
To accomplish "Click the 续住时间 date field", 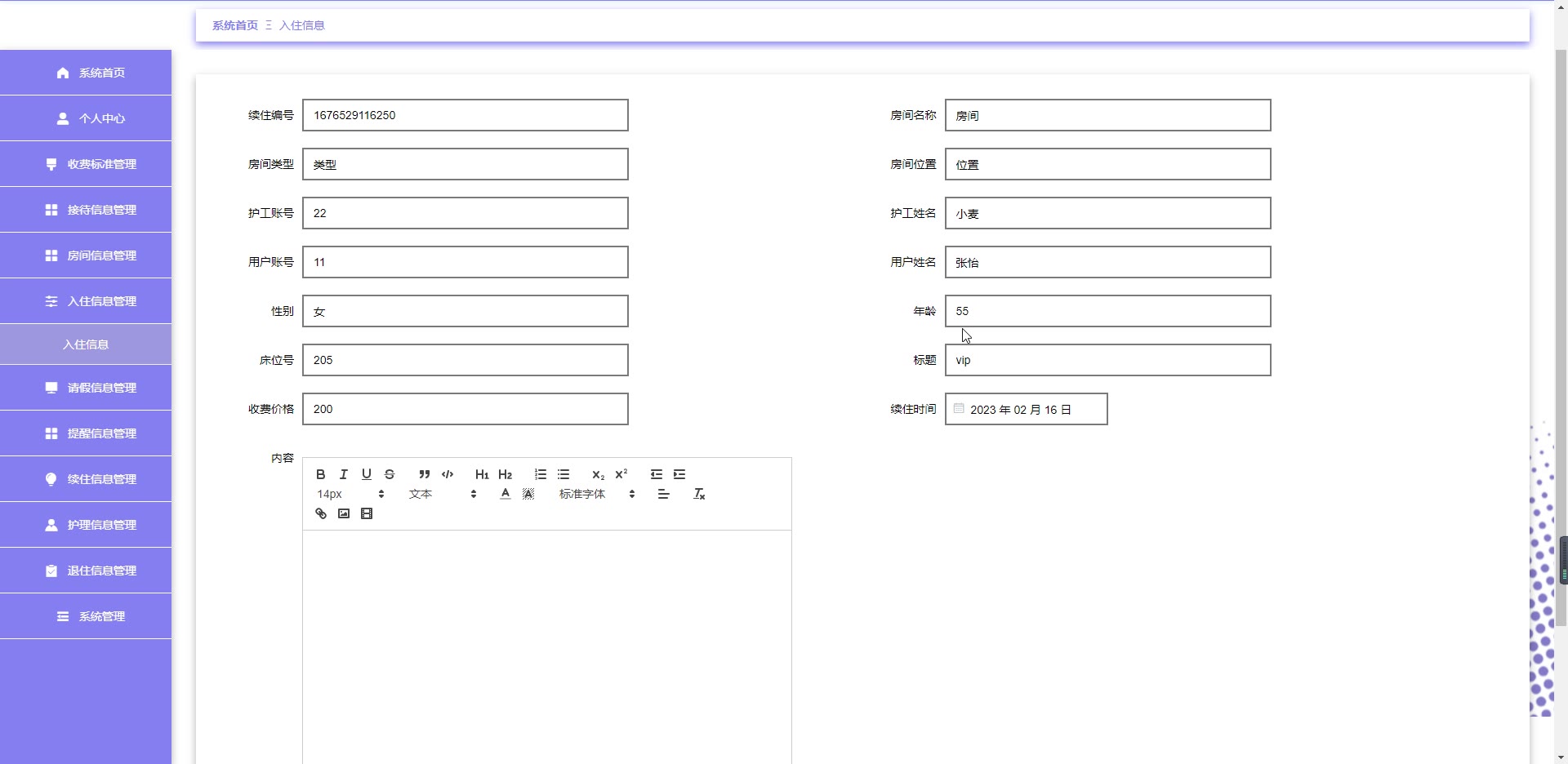I will 1027,409.
